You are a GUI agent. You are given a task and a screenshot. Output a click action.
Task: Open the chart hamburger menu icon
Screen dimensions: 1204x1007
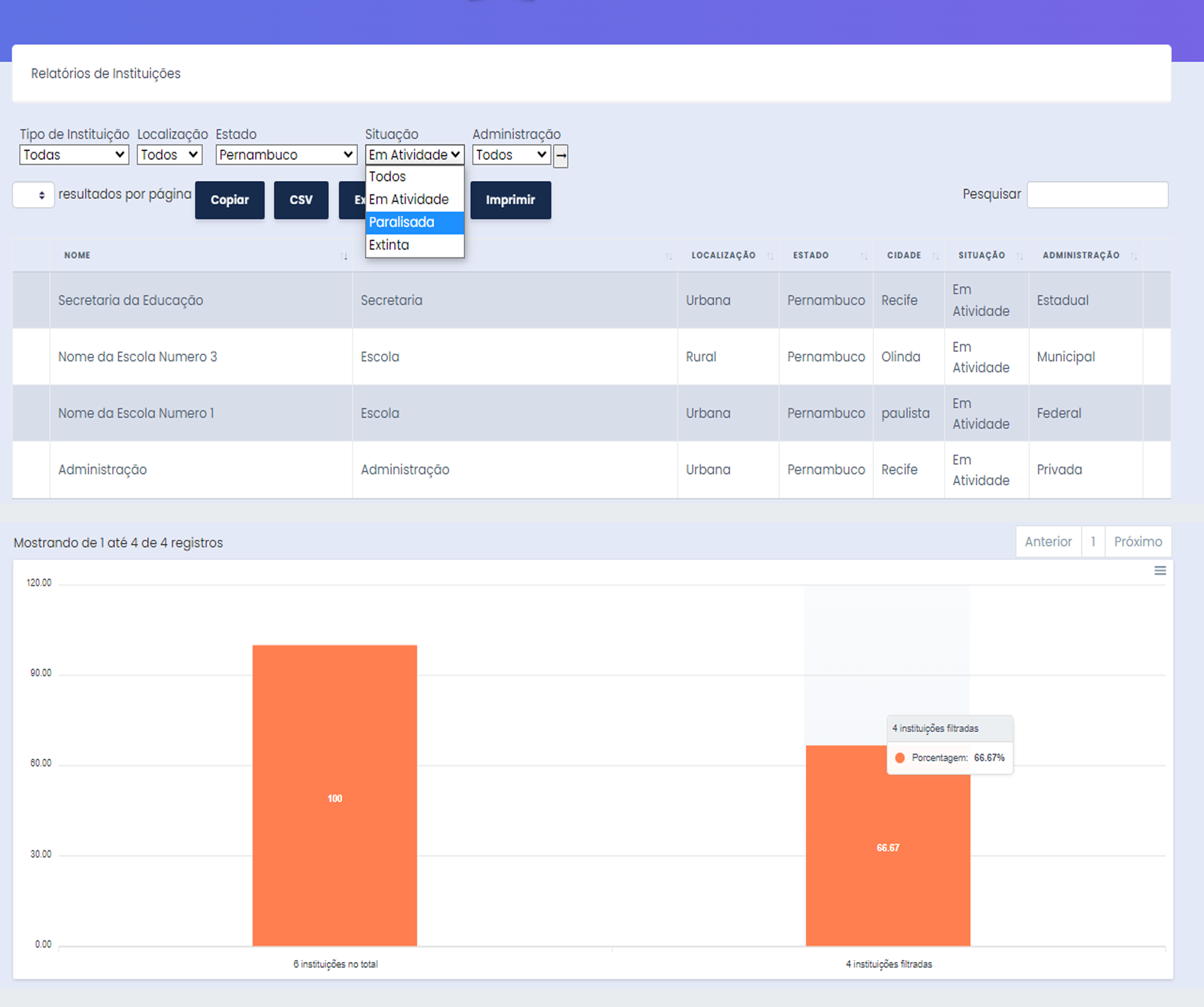tap(1159, 570)
